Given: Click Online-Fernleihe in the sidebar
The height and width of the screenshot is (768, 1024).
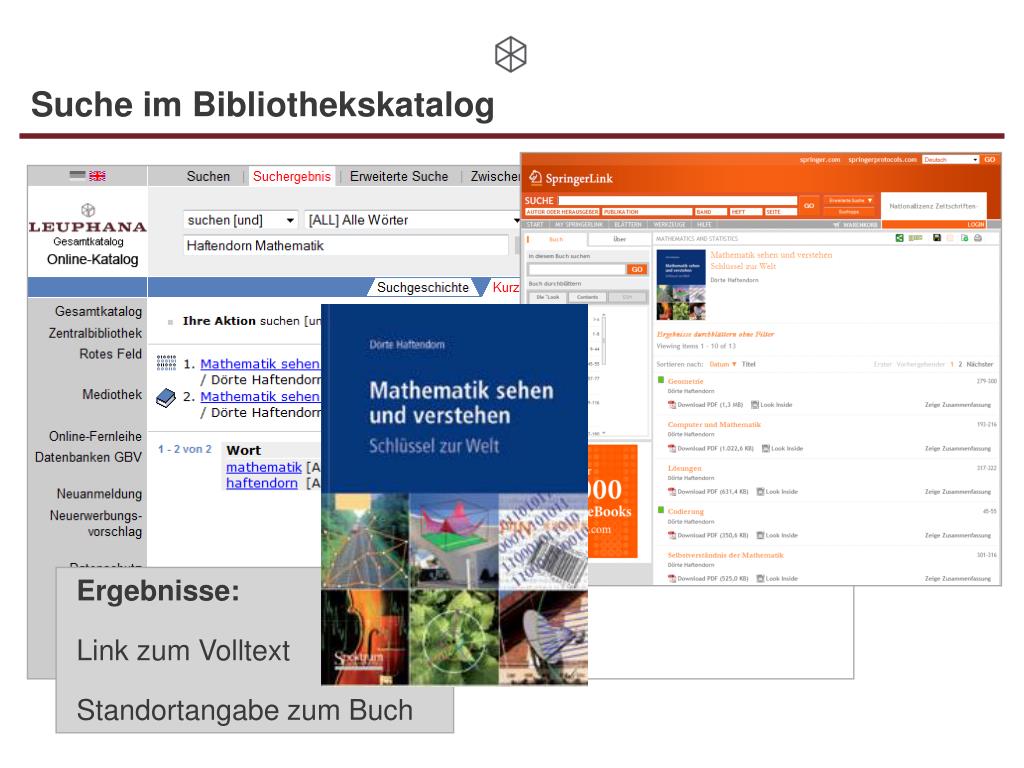Looking at the screenshot, I should point(95,436).
